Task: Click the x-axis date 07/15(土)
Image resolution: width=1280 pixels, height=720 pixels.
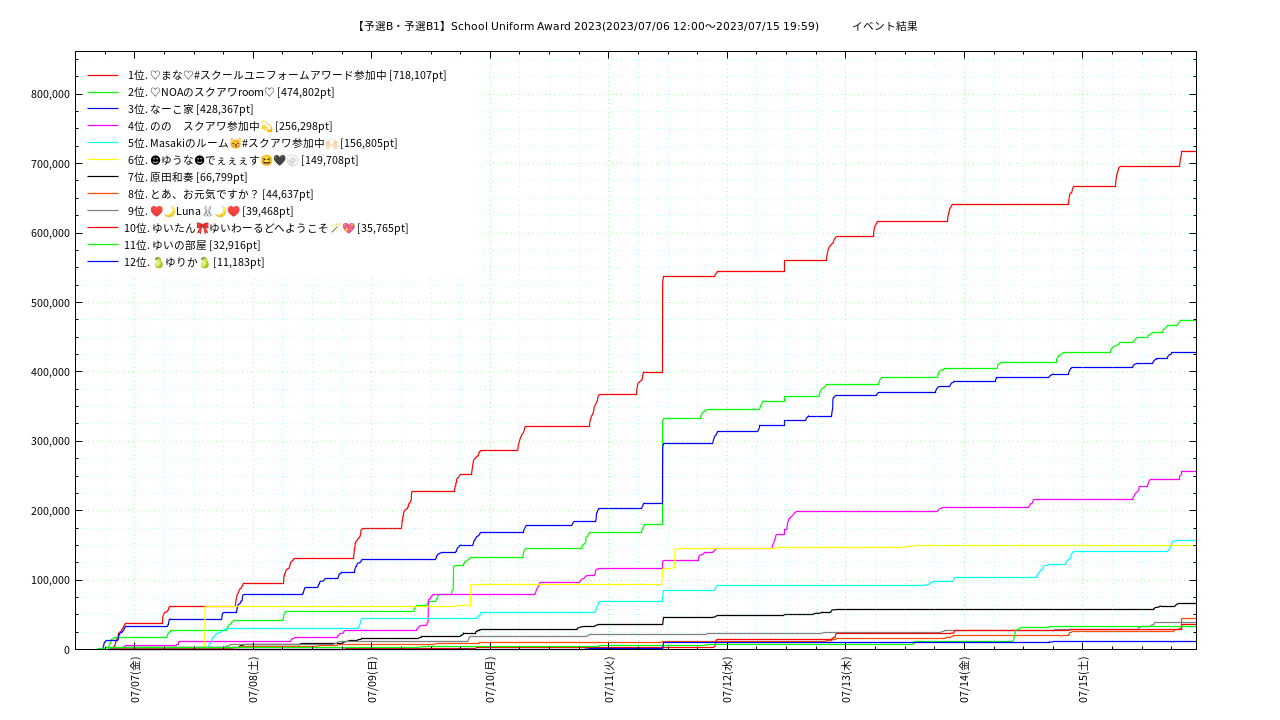Action: [1083, 680]
